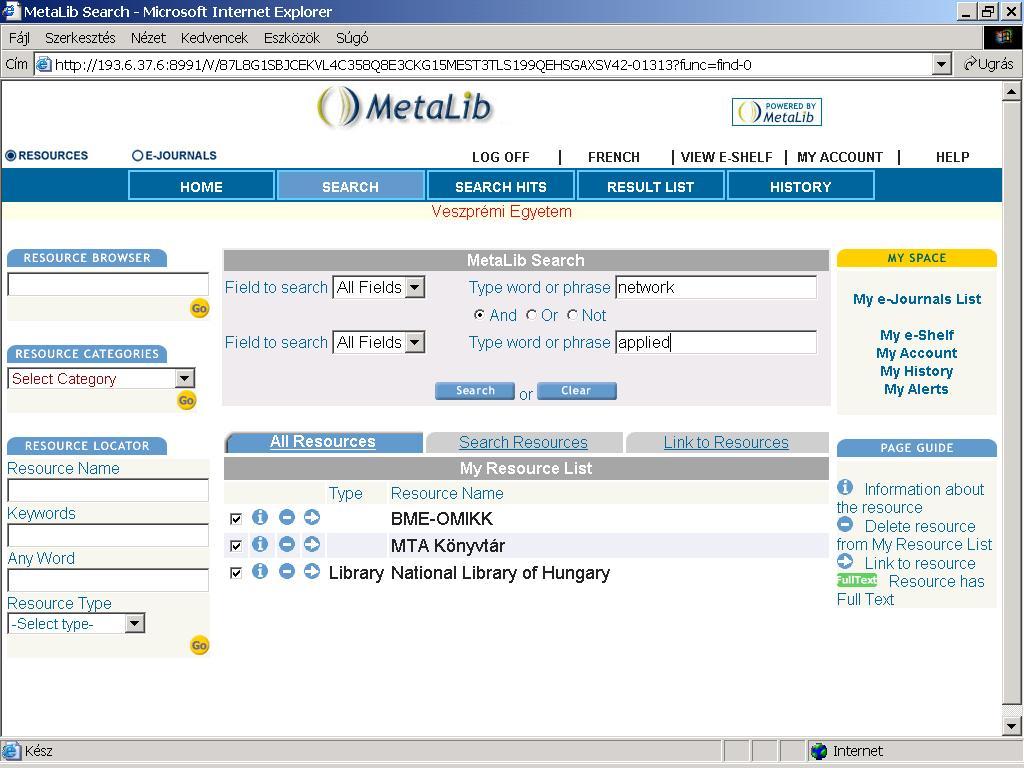1024x768 pixels.
Task: Open My e-Journals List link
Action: click(x=917, y=299)
